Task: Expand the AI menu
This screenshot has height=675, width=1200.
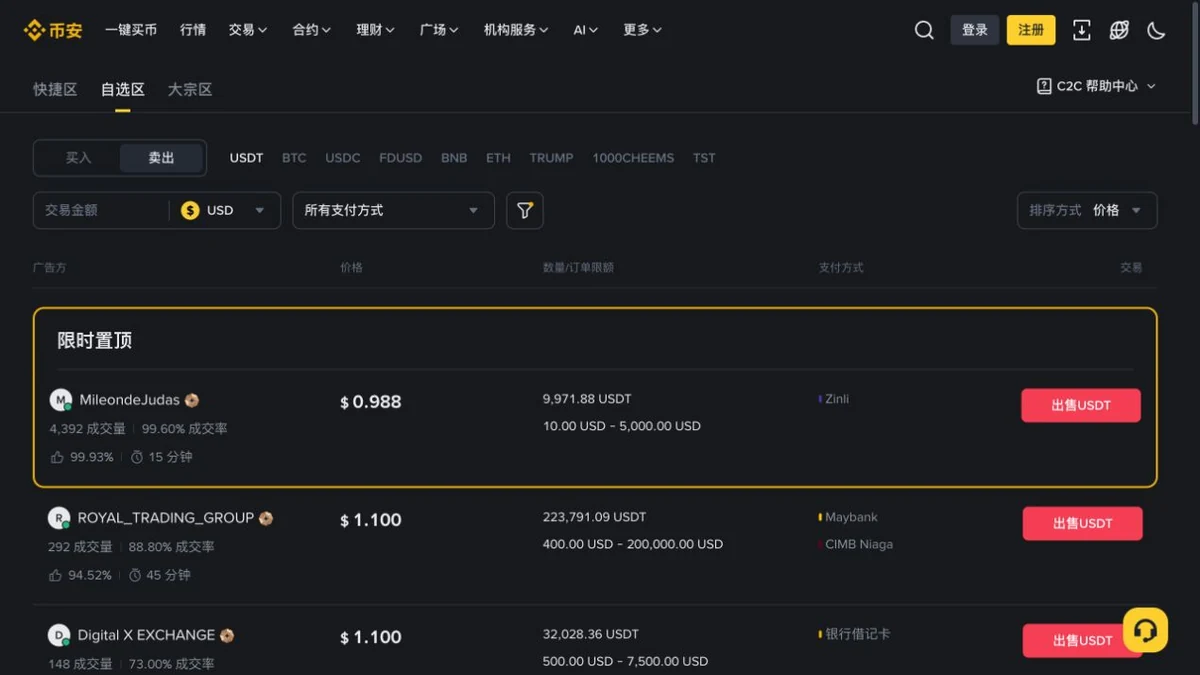Action: (x=586, y=30)
